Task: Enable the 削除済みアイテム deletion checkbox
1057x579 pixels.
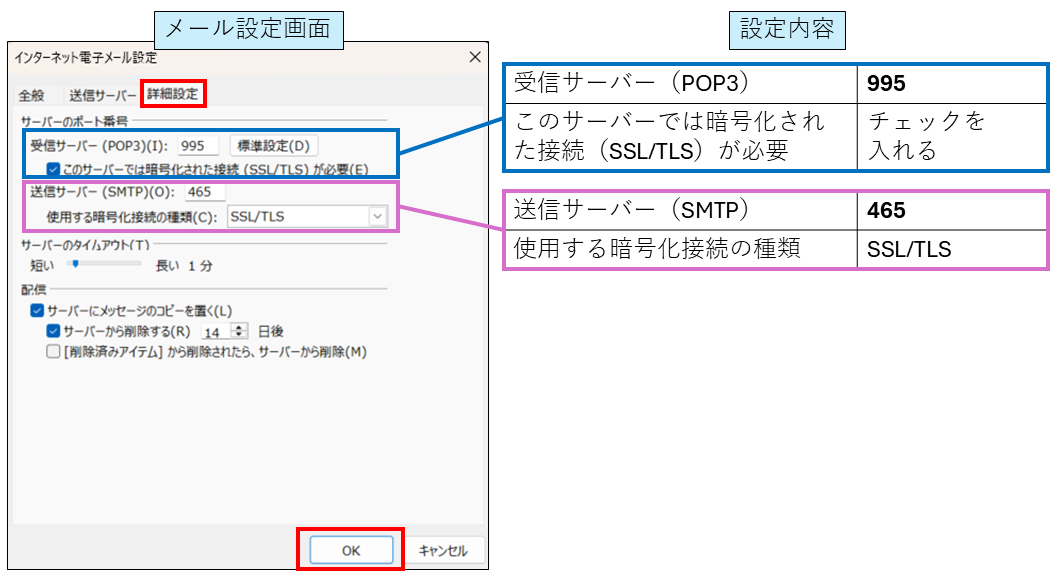Action: [53, 352]
